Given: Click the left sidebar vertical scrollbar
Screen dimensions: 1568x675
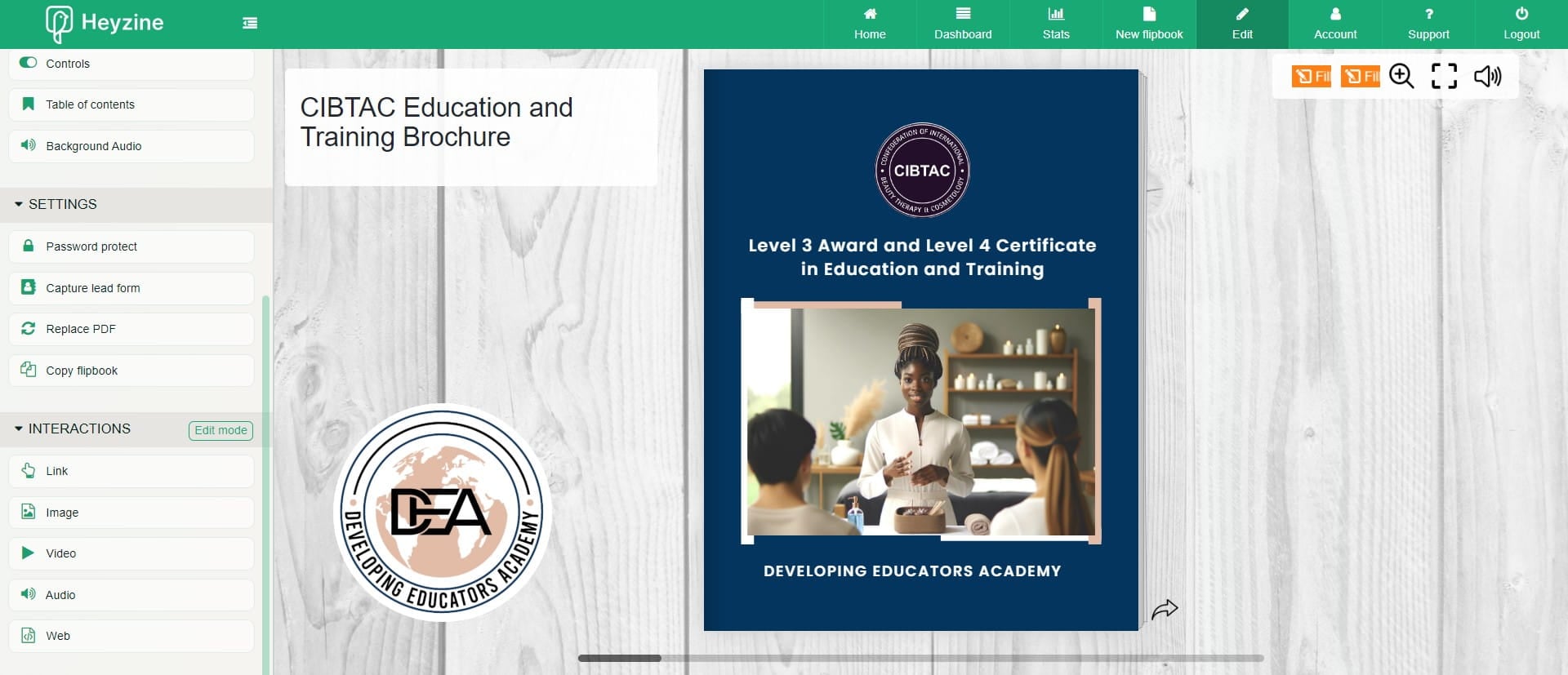Looking at the screenshot, I should coord(266,485).
